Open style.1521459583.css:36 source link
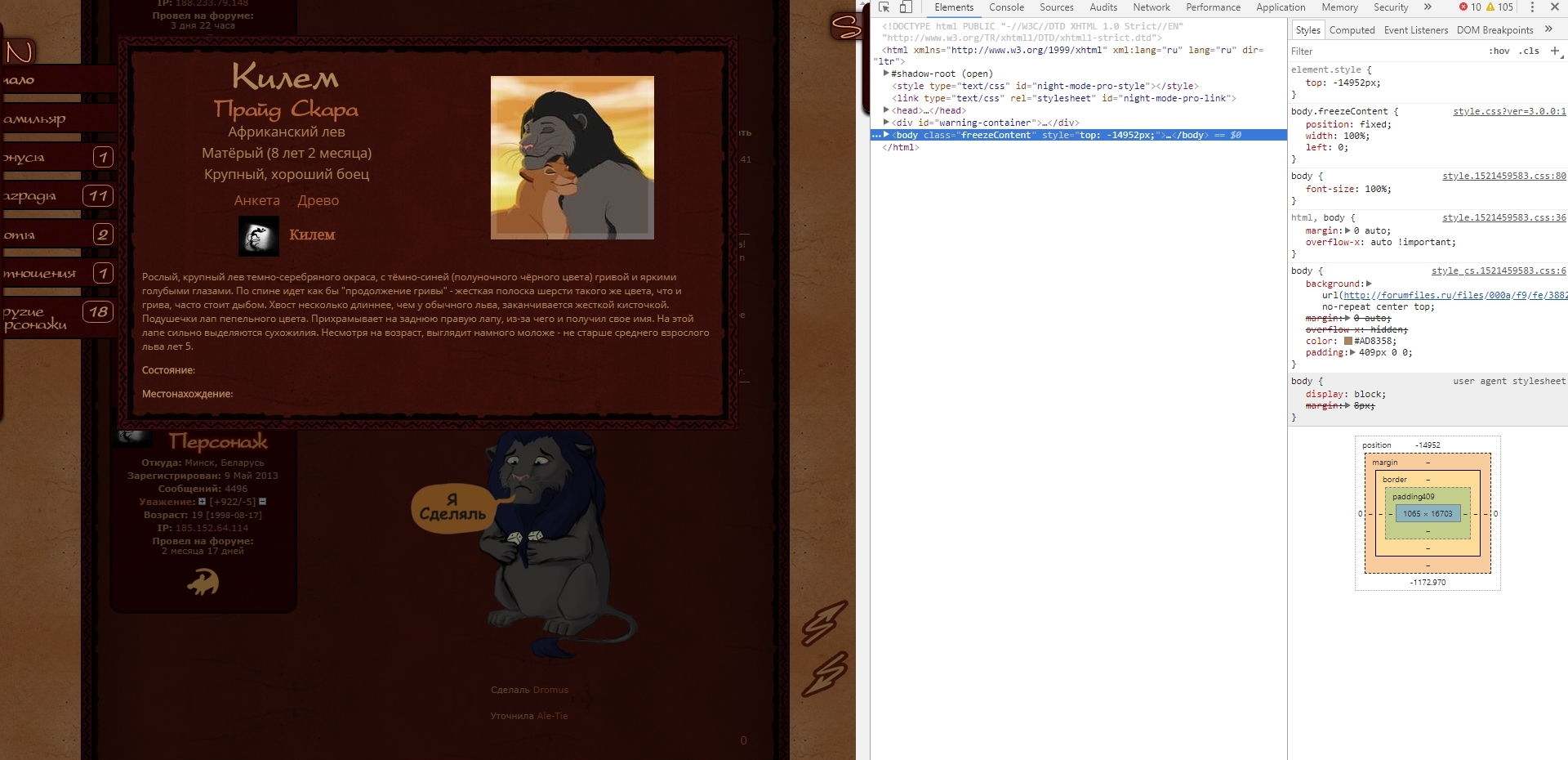Viewport: 1568px width, 760px height. (x=1504, y=217)
